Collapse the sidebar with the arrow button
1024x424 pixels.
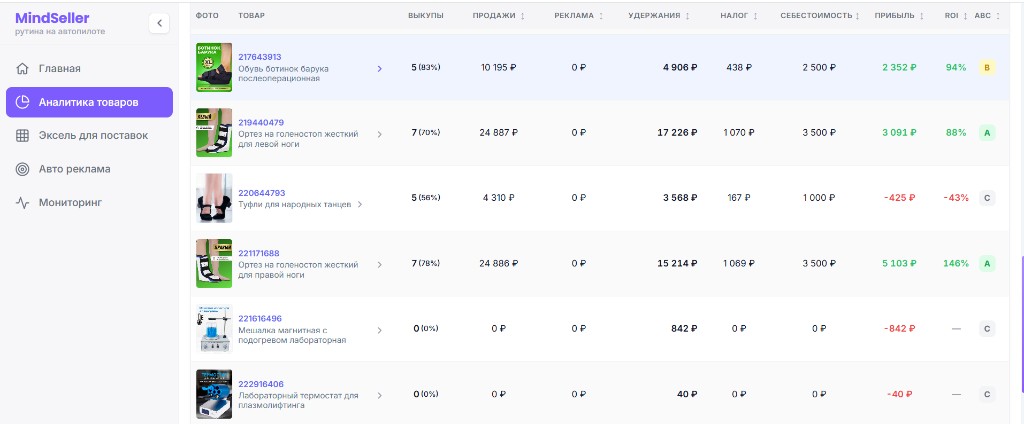(159, 24)
